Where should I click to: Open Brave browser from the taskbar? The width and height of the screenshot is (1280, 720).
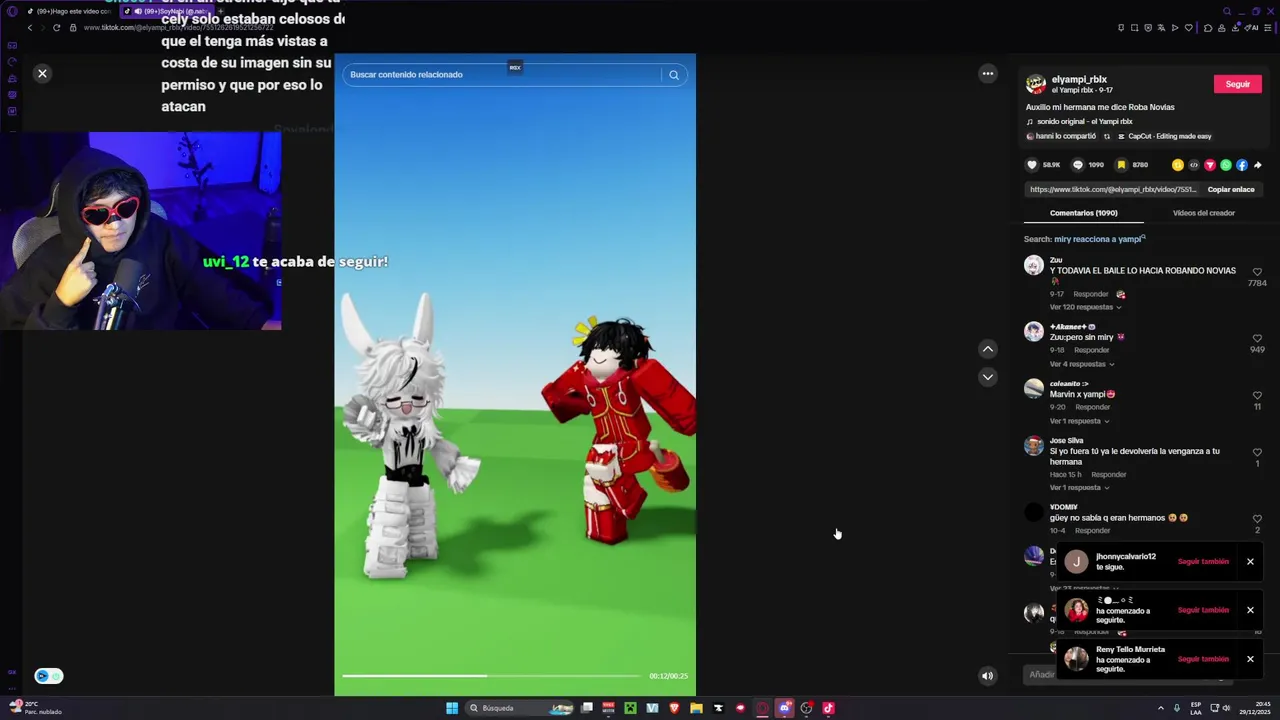click(x=674, y=708)
